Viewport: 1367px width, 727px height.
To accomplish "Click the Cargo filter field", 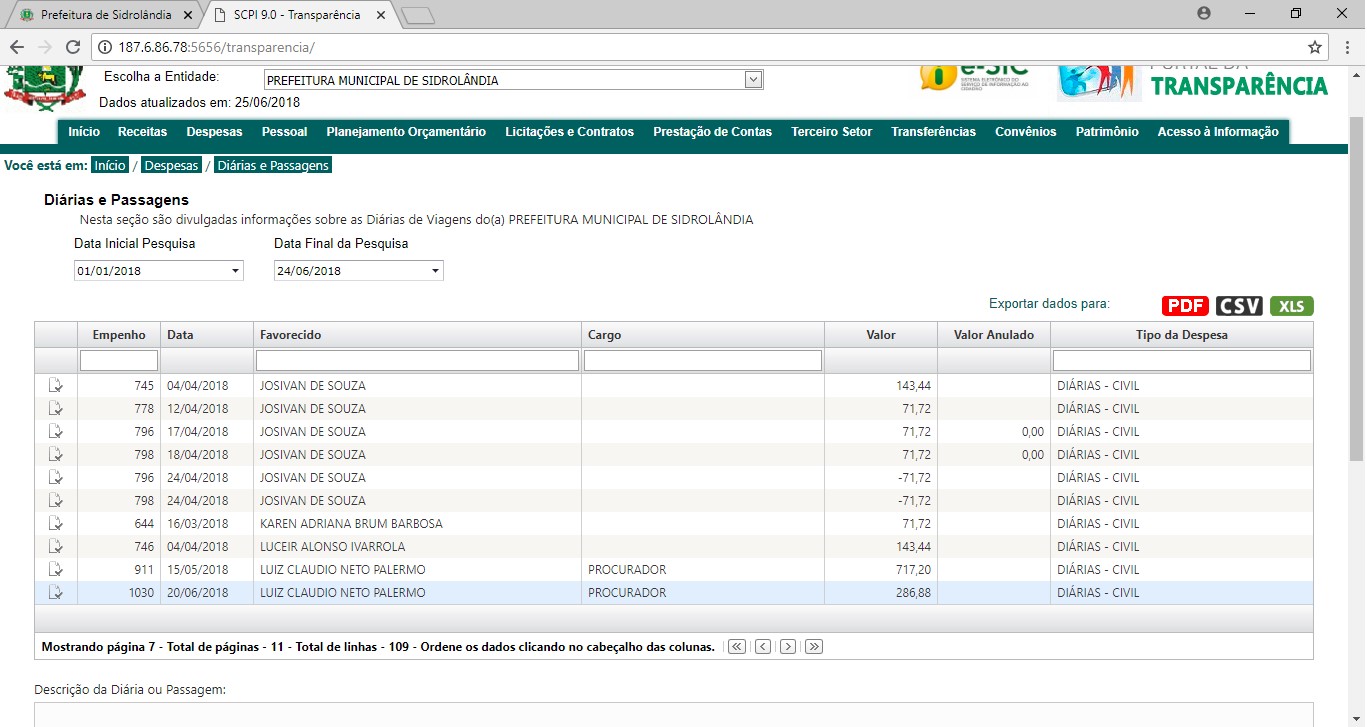I will pos(703,360).
